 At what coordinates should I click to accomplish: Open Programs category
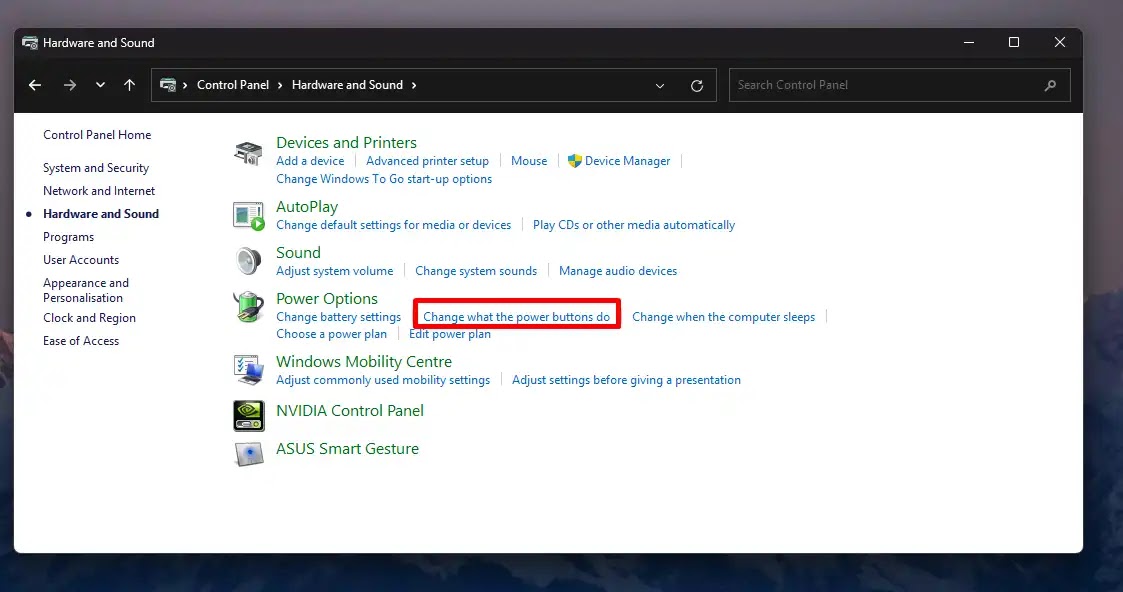pyautogui.click(x=69, y=237)
